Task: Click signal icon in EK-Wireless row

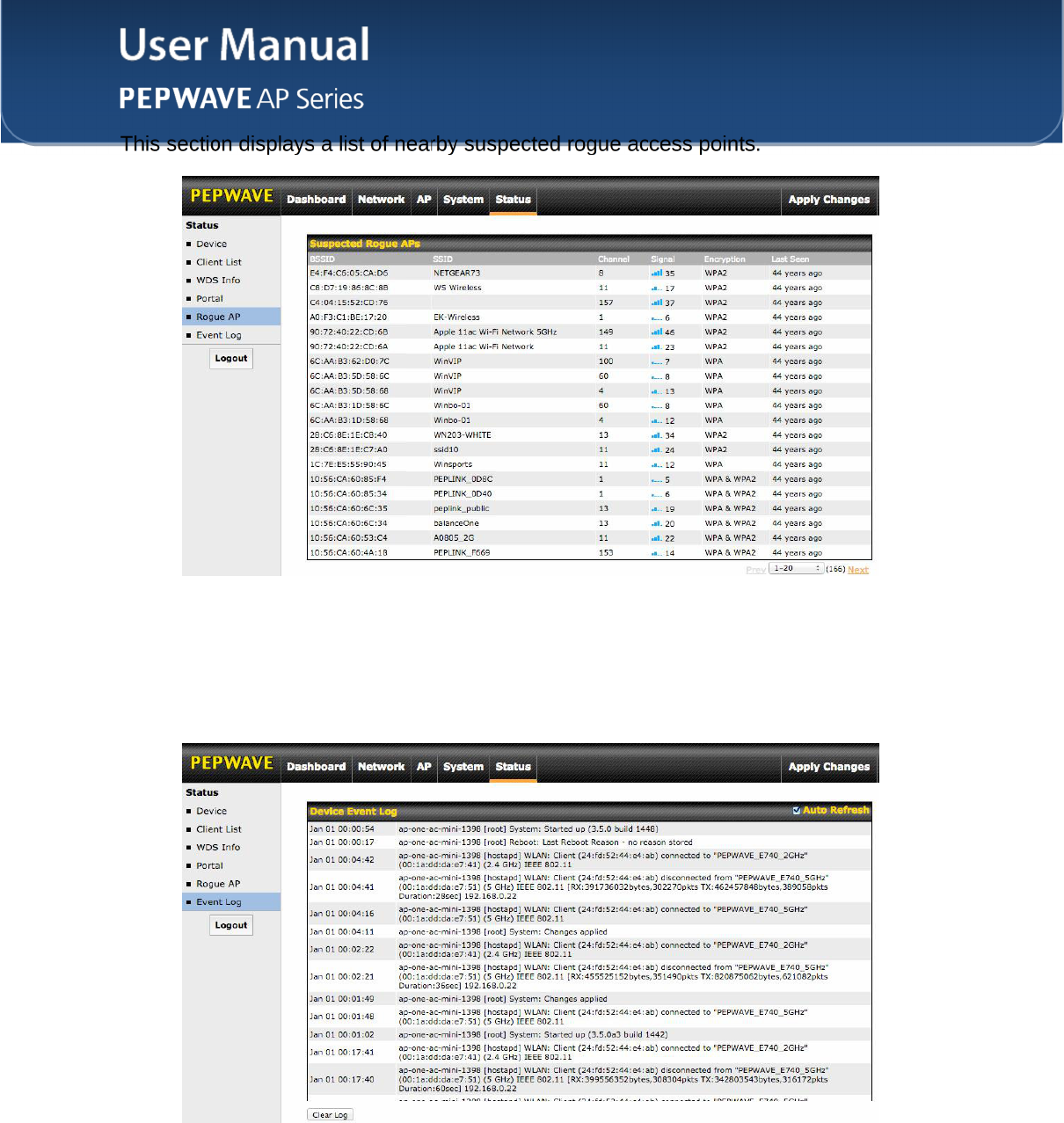Action: pos(657,317)
